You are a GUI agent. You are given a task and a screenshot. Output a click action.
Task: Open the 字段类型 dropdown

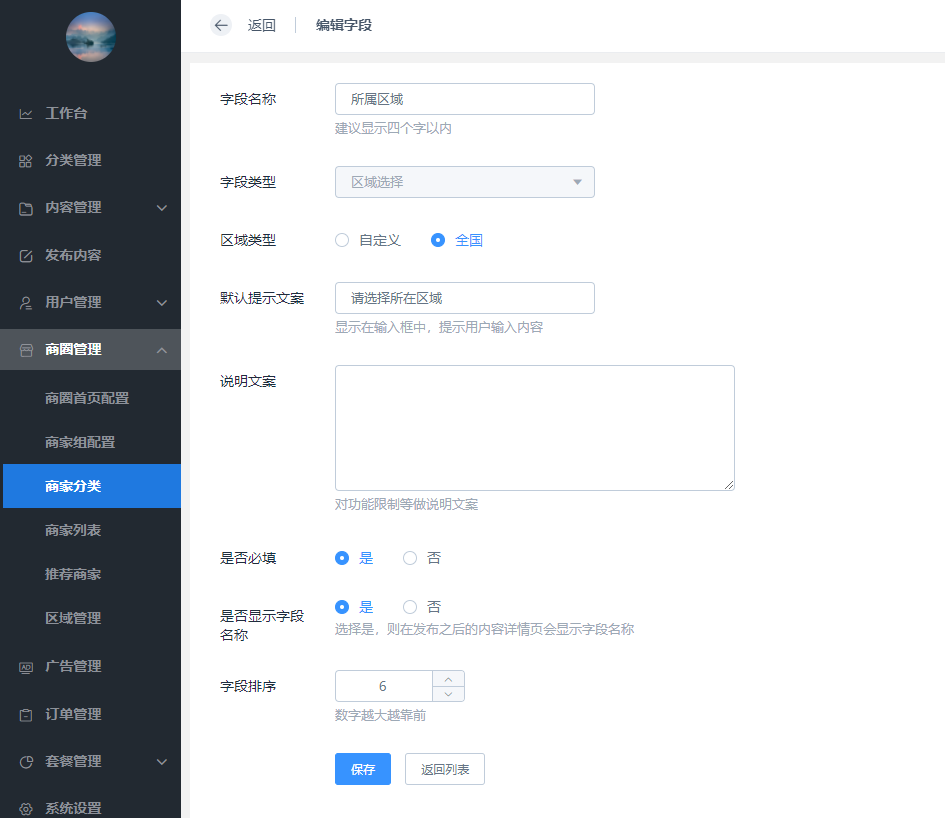[x=464, y=182]
